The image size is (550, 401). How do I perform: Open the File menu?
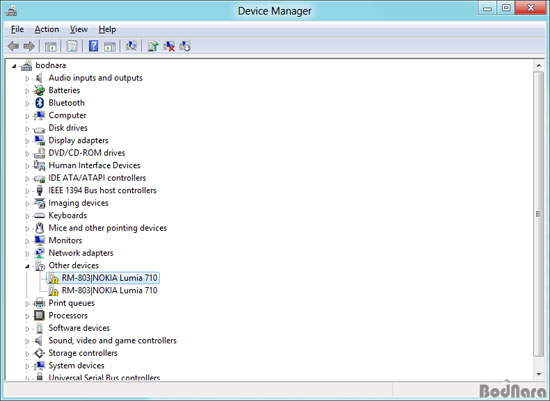pos(17,29)
